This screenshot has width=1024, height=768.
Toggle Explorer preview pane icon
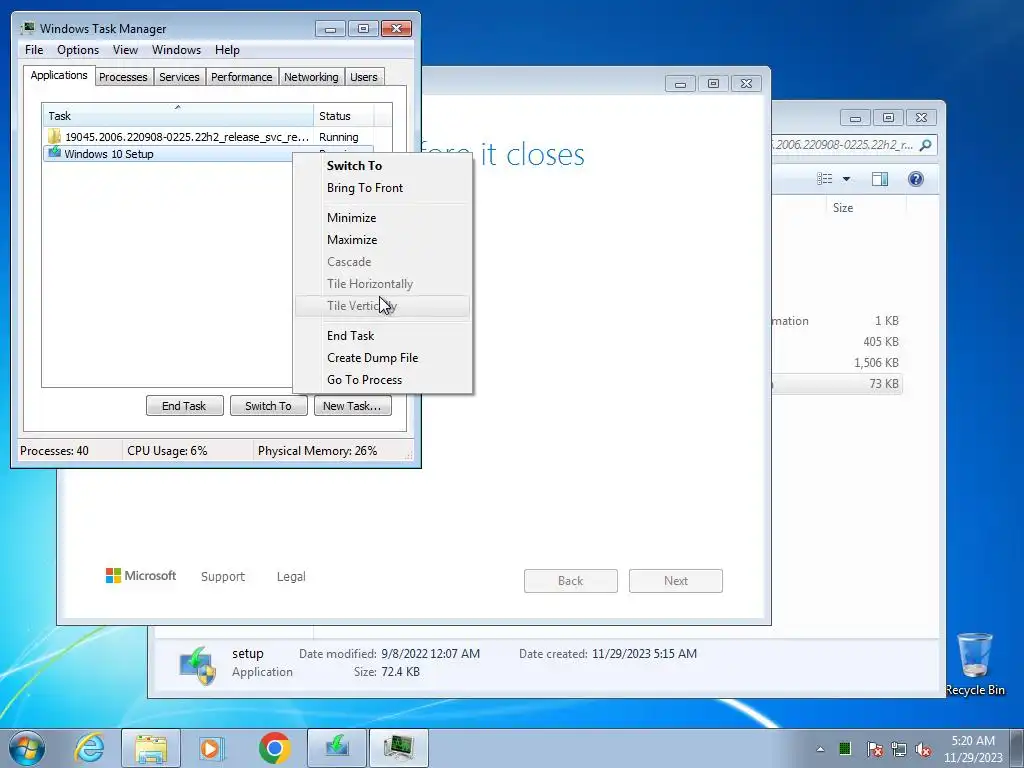[880, 179]
